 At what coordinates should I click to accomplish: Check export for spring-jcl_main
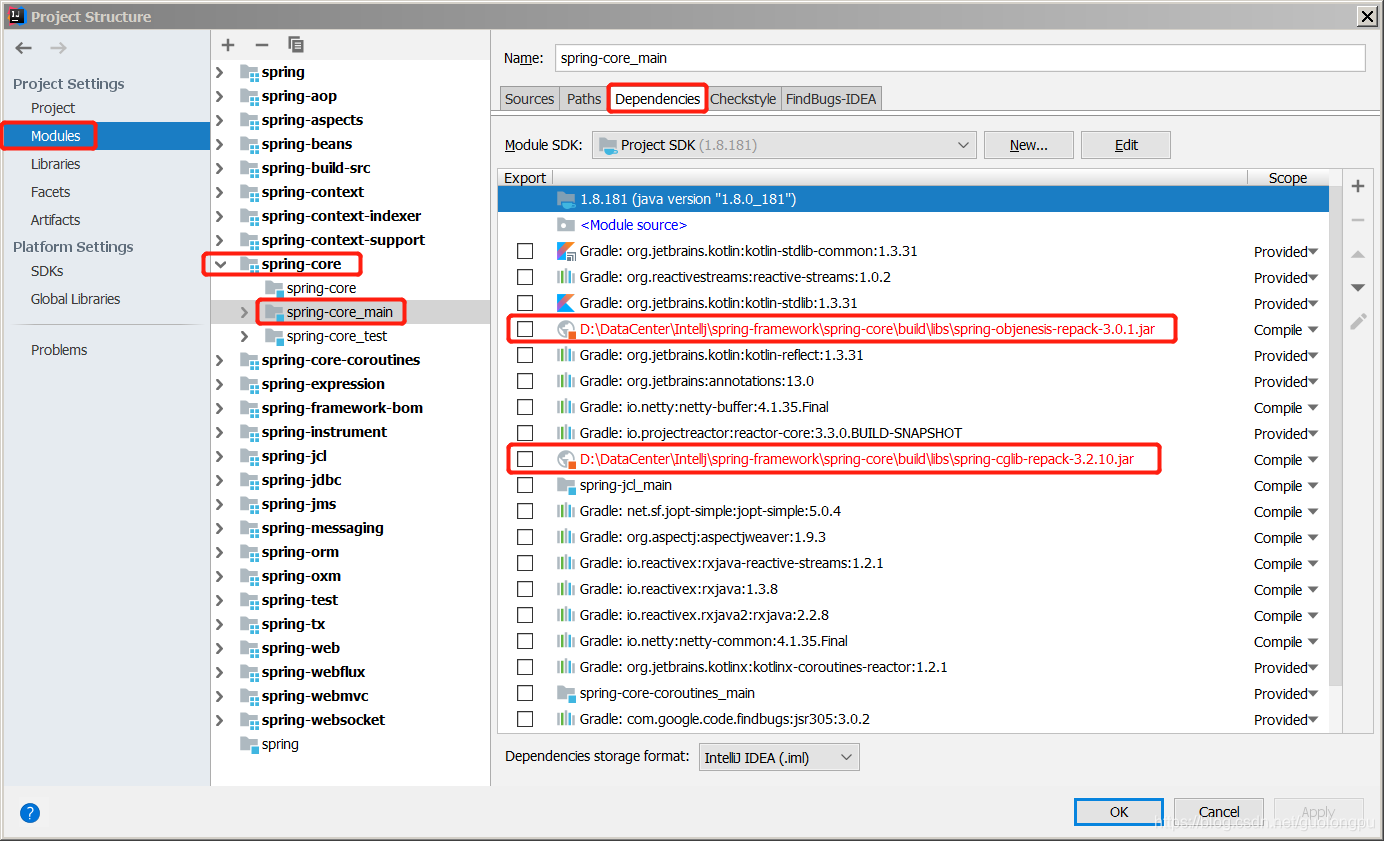[525, 485]
